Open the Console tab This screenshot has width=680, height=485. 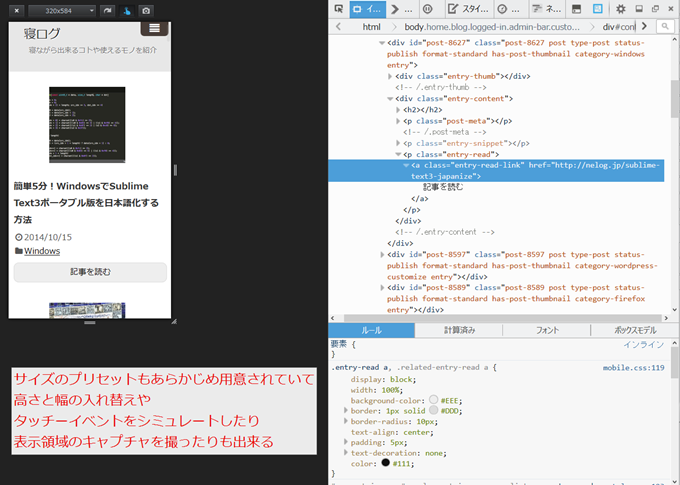click(402, 9)
